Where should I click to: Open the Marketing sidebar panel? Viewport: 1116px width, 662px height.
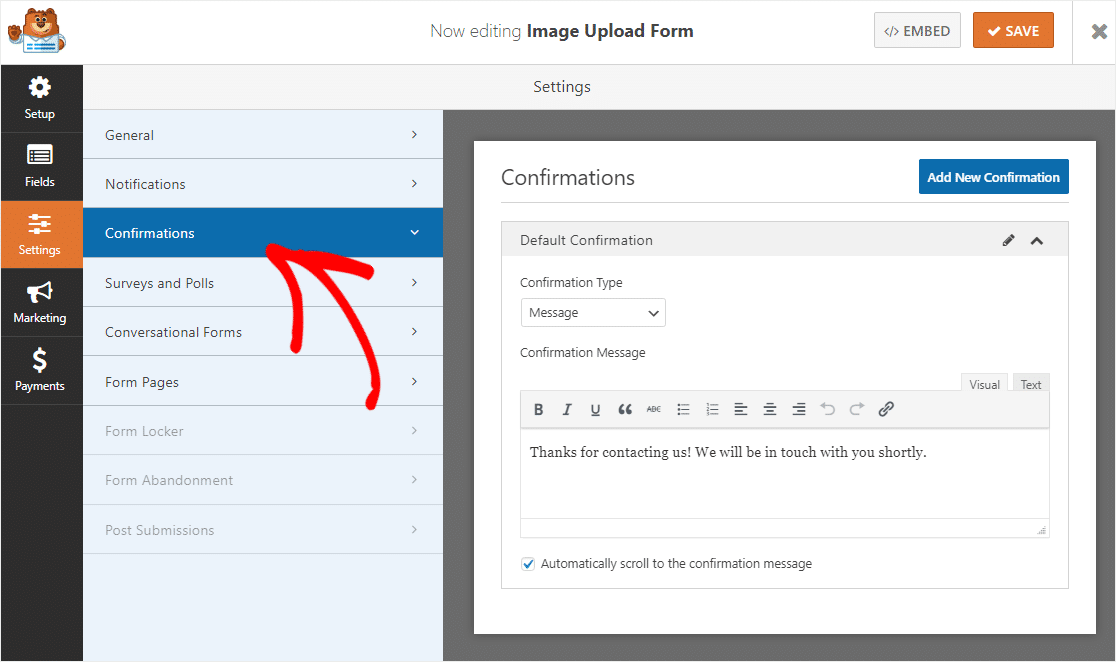40,303
